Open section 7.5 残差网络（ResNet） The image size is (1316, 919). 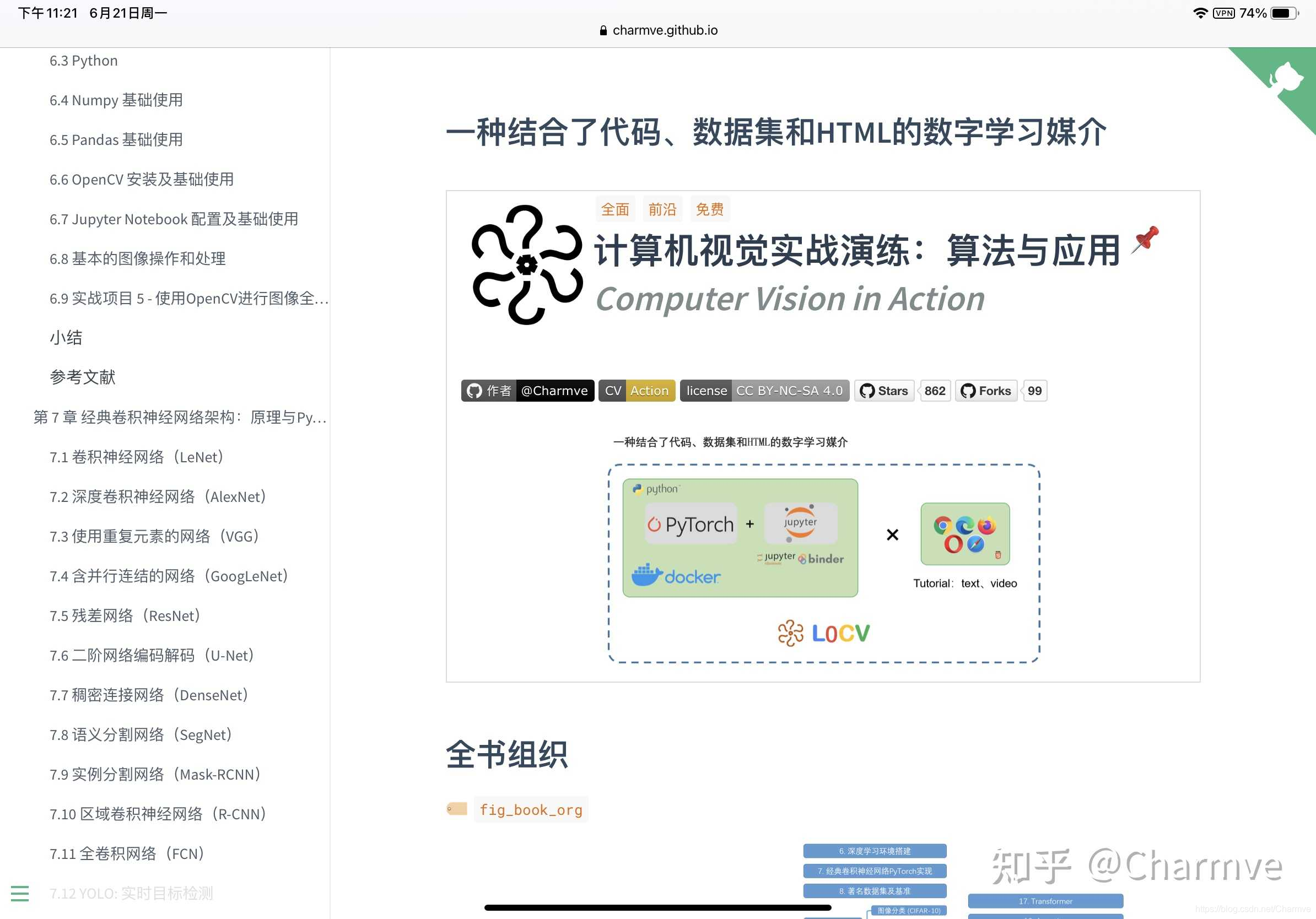125,615
